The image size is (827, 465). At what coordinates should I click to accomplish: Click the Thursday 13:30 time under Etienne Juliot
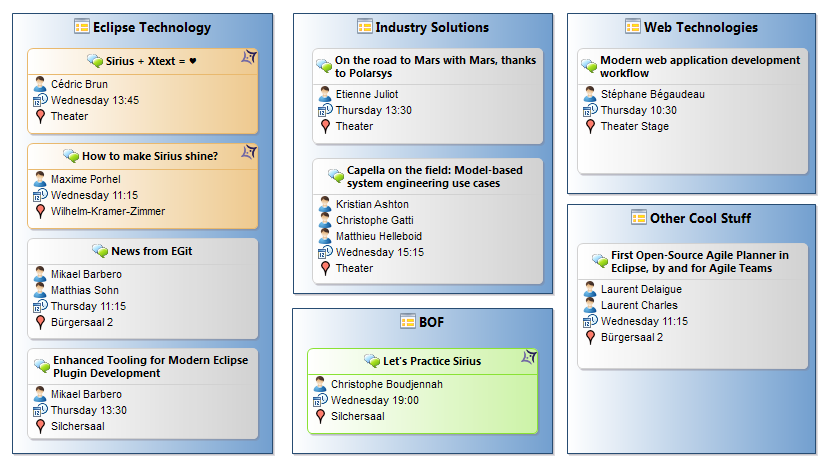point(374,110)
